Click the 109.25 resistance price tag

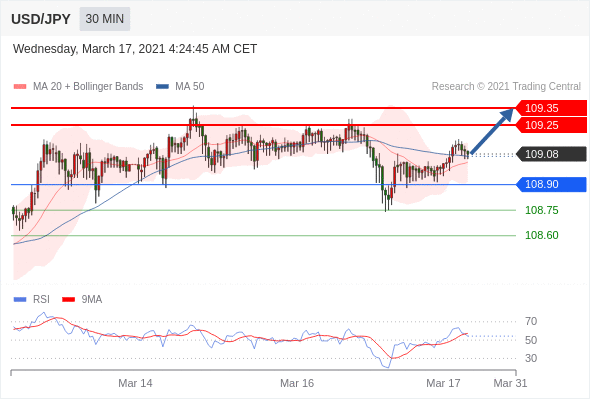(x=551, y=125)
